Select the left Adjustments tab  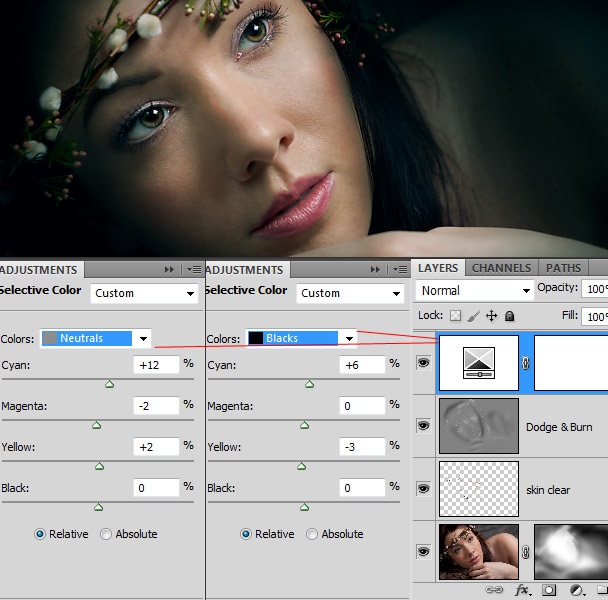point(40,270)
